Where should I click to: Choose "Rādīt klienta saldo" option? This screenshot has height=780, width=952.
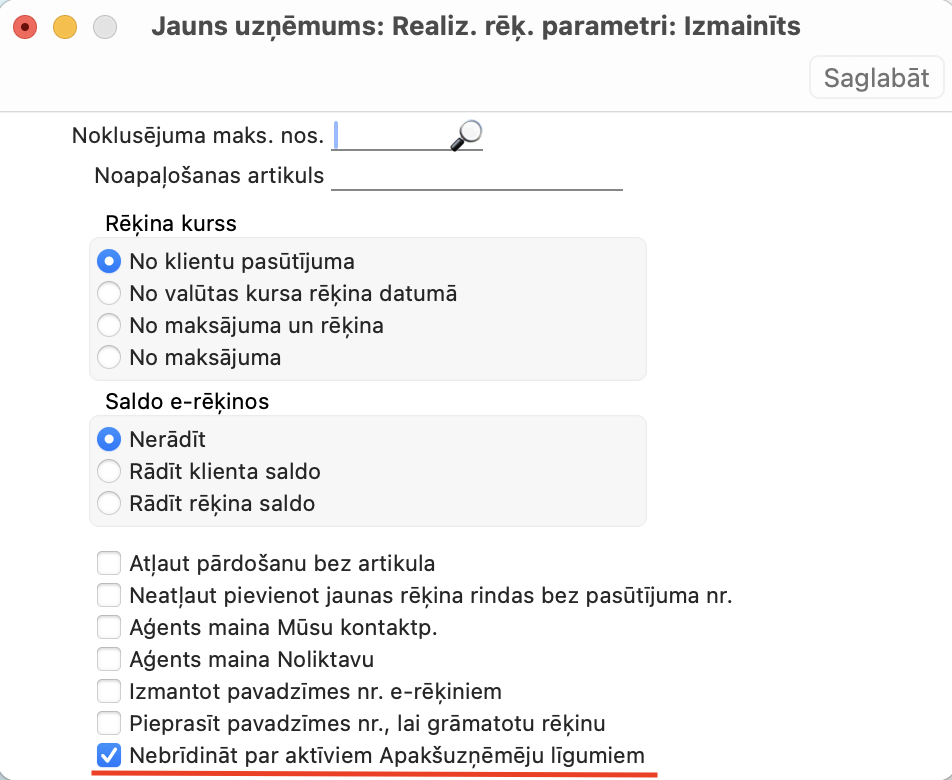pos(109,471)
